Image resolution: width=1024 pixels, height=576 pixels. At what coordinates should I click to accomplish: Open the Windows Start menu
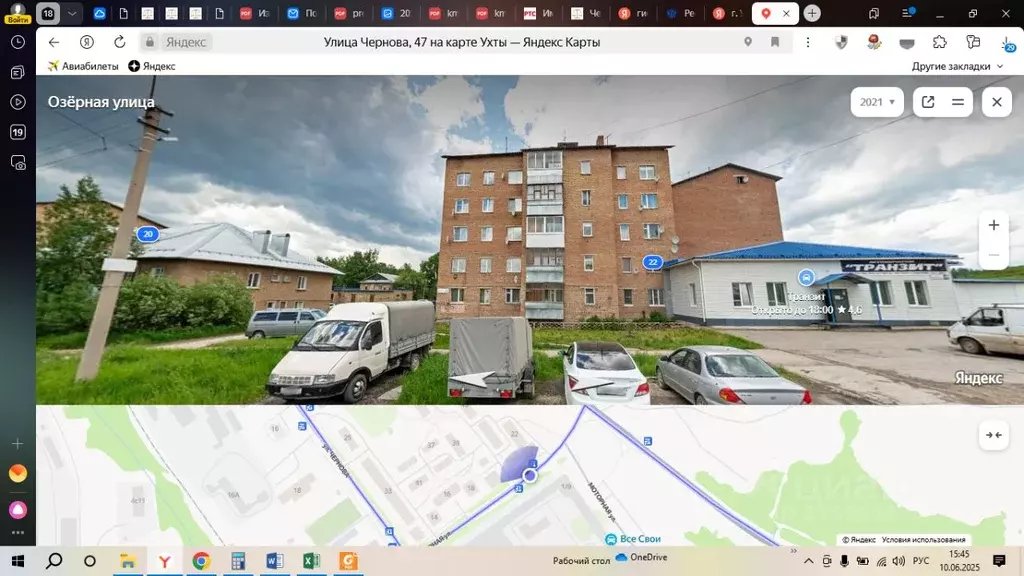(18, 561)
